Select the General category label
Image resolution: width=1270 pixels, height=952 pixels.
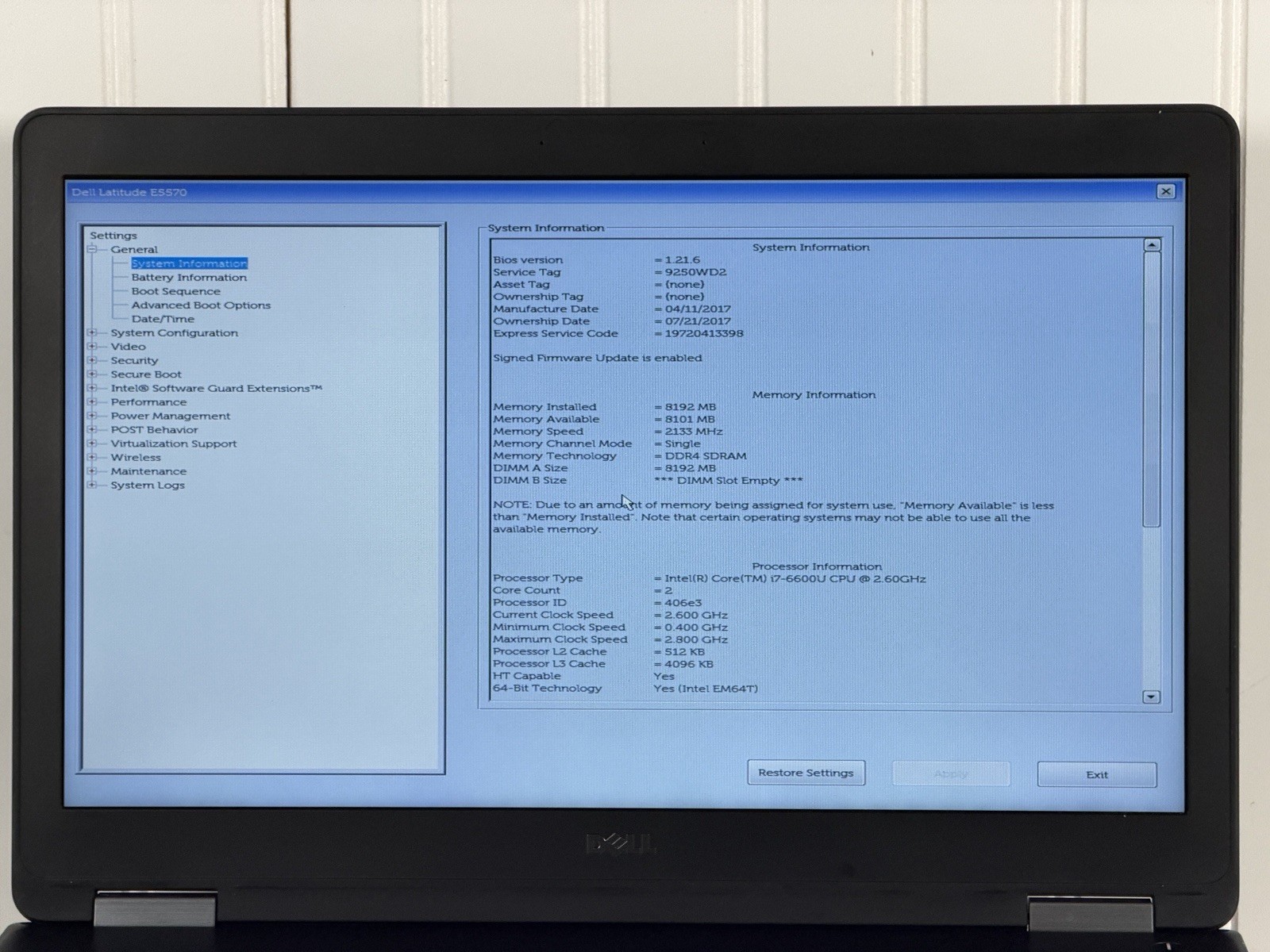pyautogui.click(x=134, y=249)
